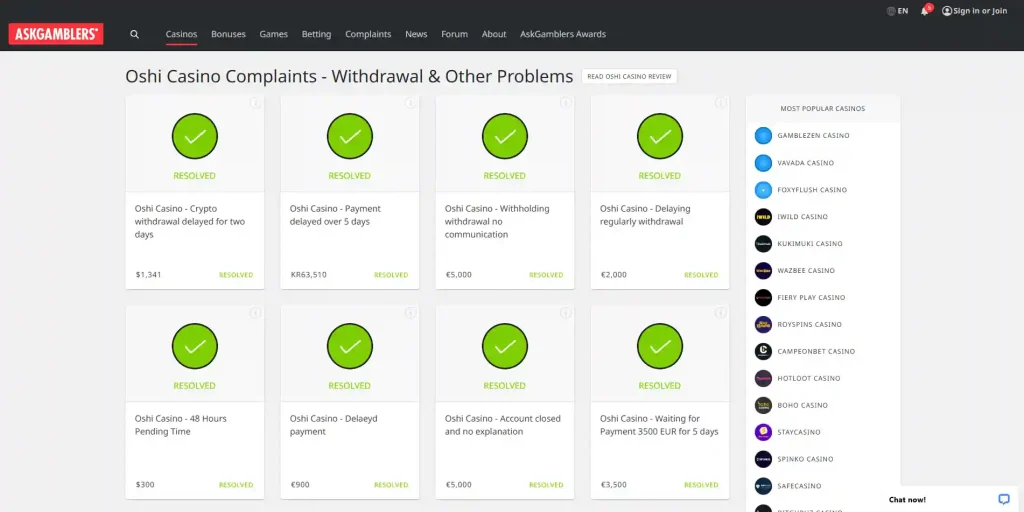
Task: Click the globe language icon
Action: point(891,11)
